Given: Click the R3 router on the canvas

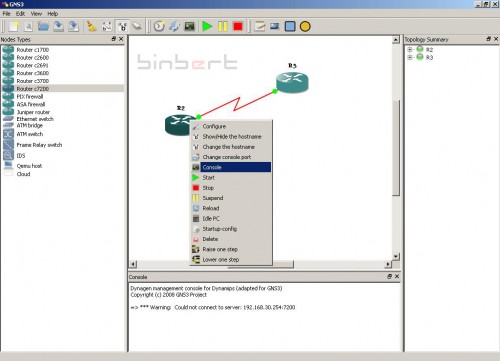Looking at the screenshot, I should [x=292, y=82].
